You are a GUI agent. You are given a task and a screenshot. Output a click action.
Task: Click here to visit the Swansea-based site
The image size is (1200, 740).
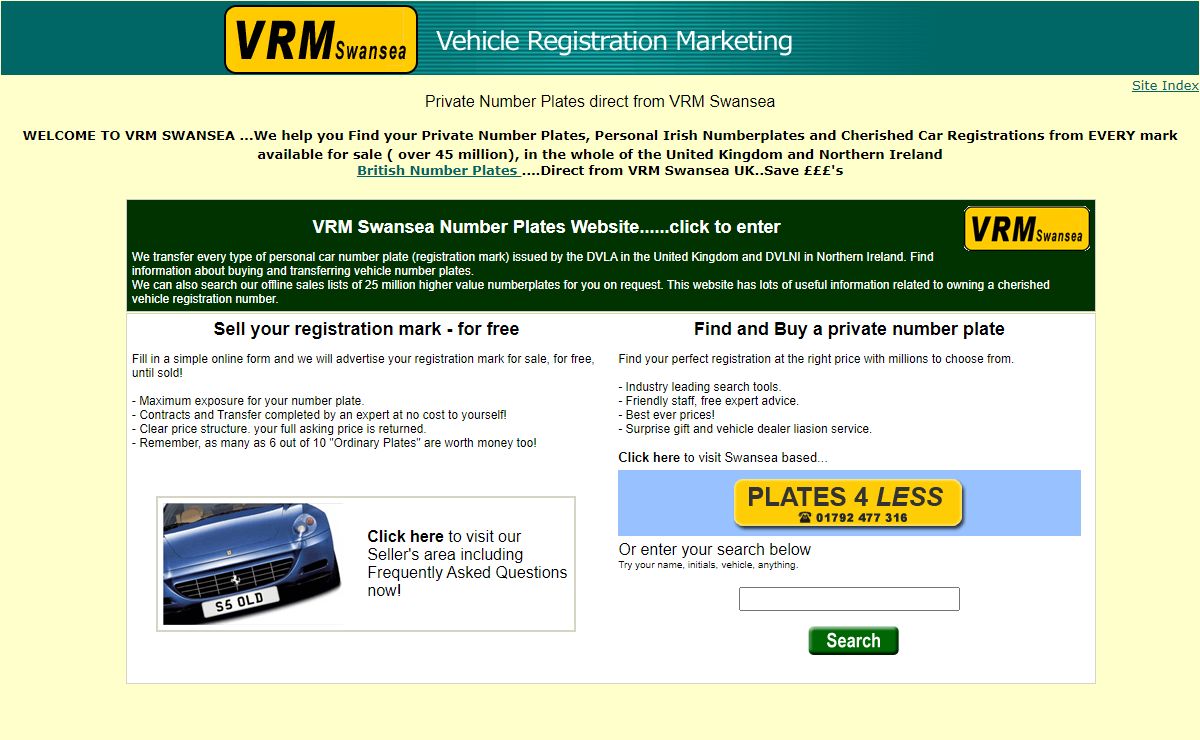click(x=649, y=457)
